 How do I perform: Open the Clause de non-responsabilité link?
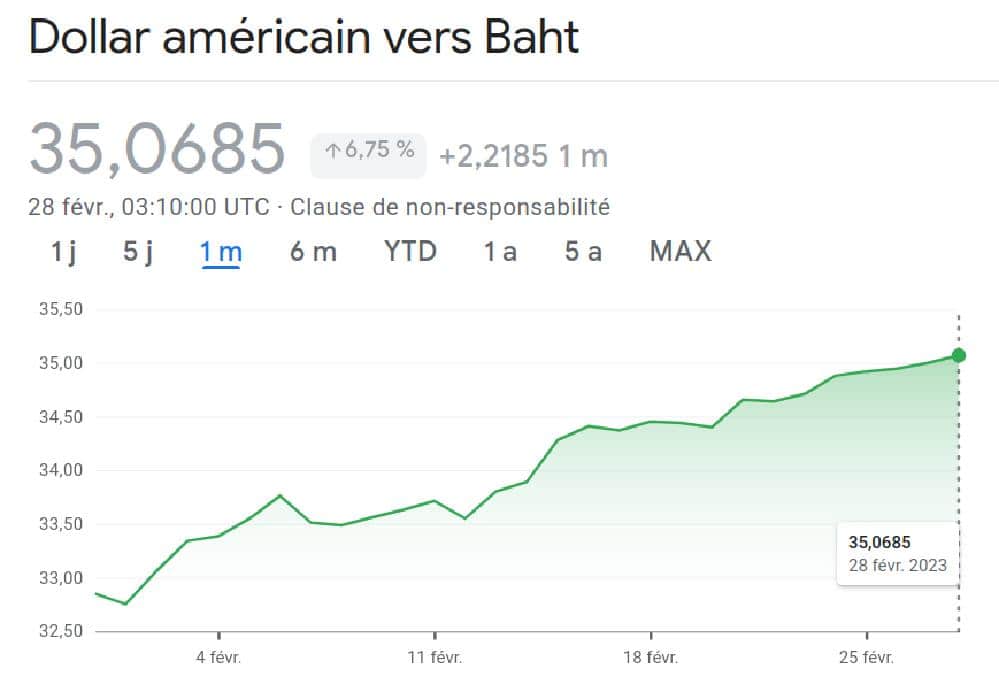pos(450,208)
